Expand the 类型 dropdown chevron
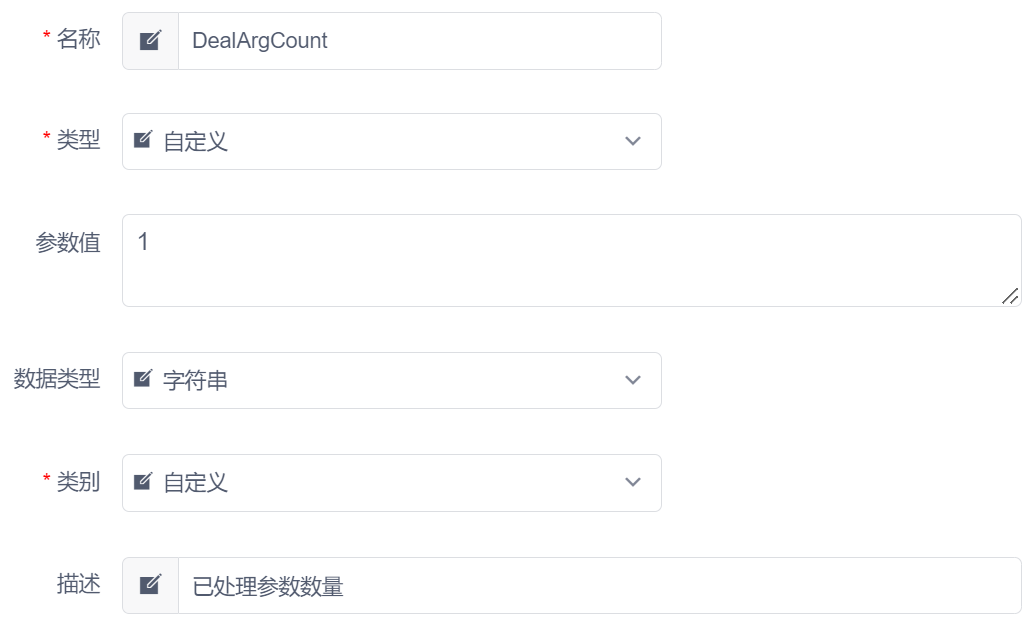1024x640 pixels. (632, 141)
